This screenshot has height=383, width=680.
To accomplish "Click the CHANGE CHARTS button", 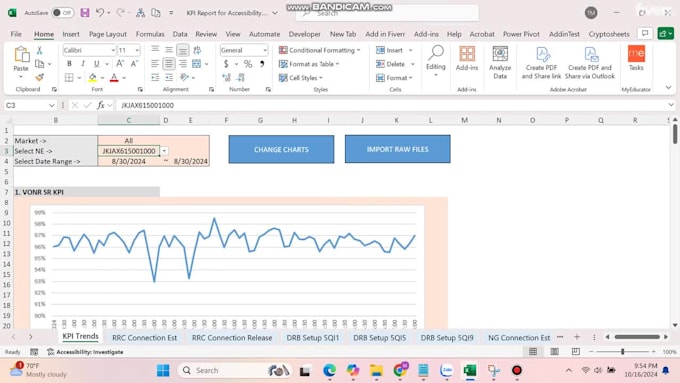I will click(x=281, y=149).
